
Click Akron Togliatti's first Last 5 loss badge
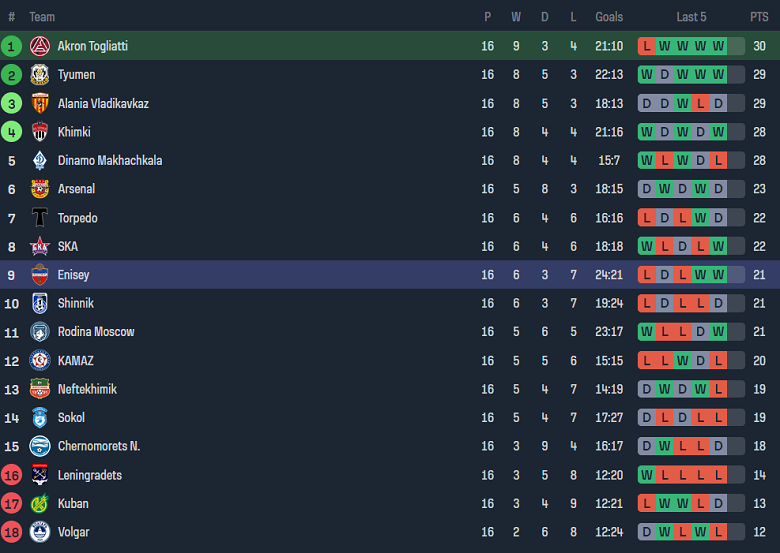(x=647, y=46)
